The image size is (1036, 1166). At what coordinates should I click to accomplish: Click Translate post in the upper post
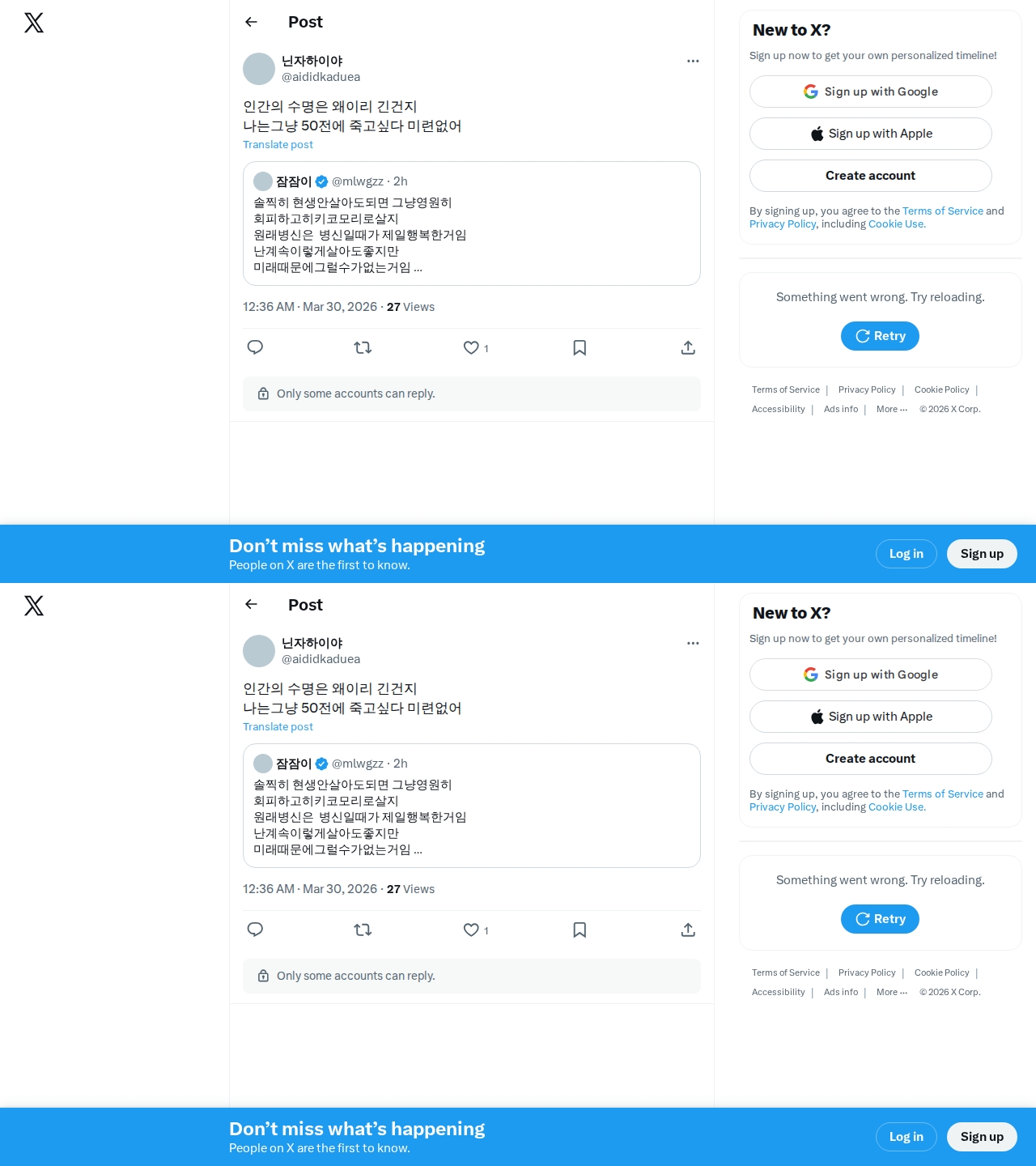pyautogui.click(x=278, y=144)
